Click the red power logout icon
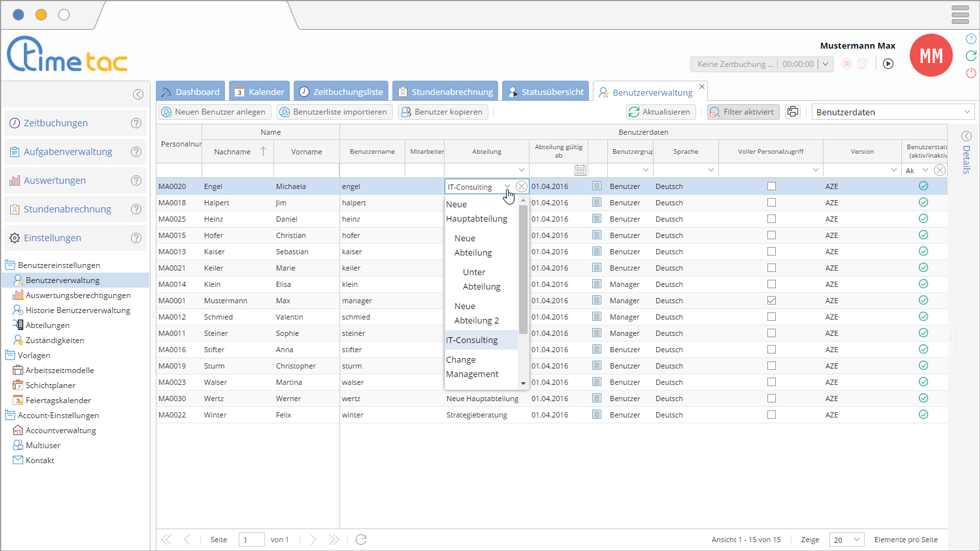The image size is (980, 551). click(971, 73)
